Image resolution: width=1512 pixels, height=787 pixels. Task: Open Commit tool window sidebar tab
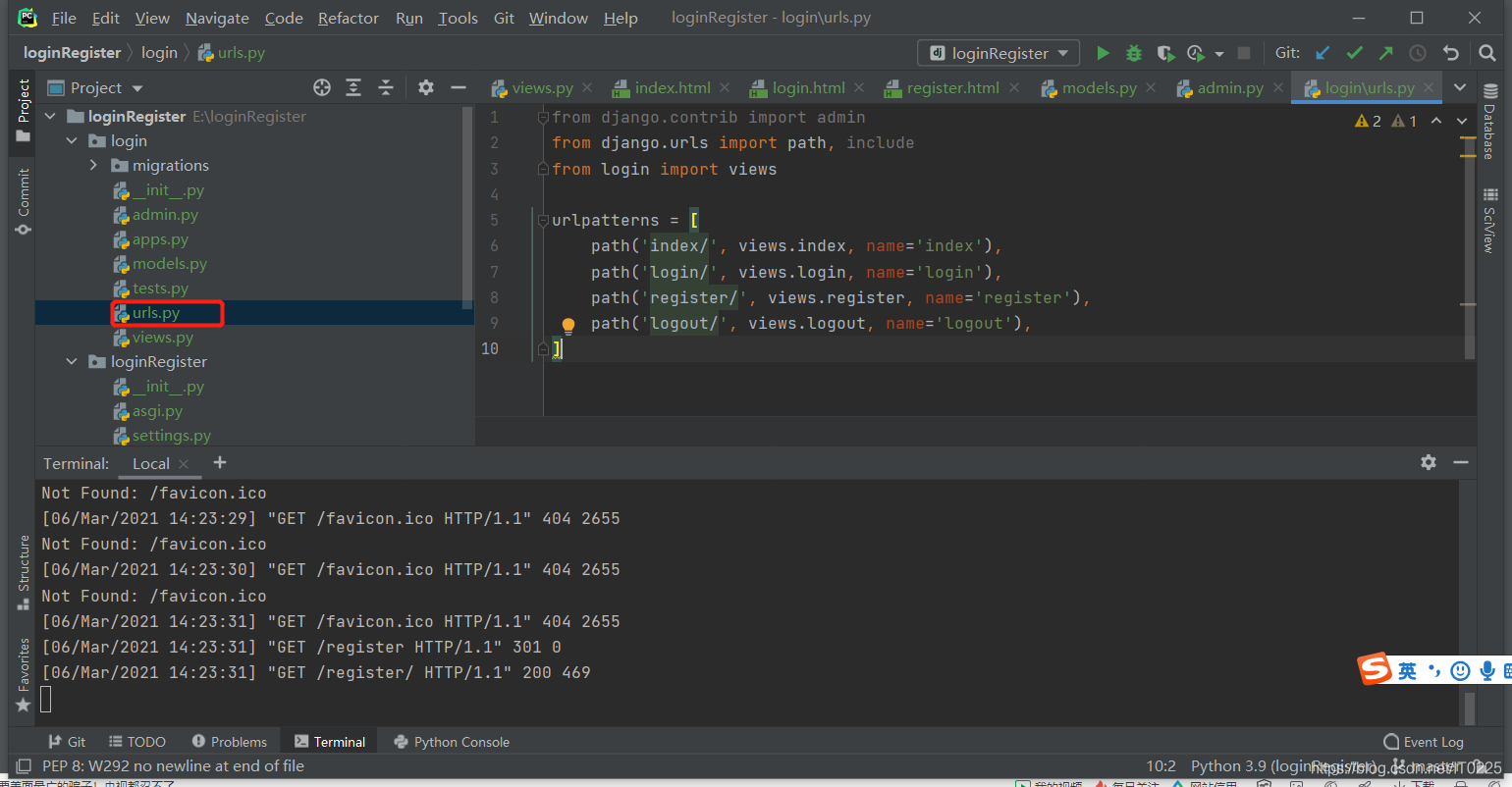click(x=23, y=201)
